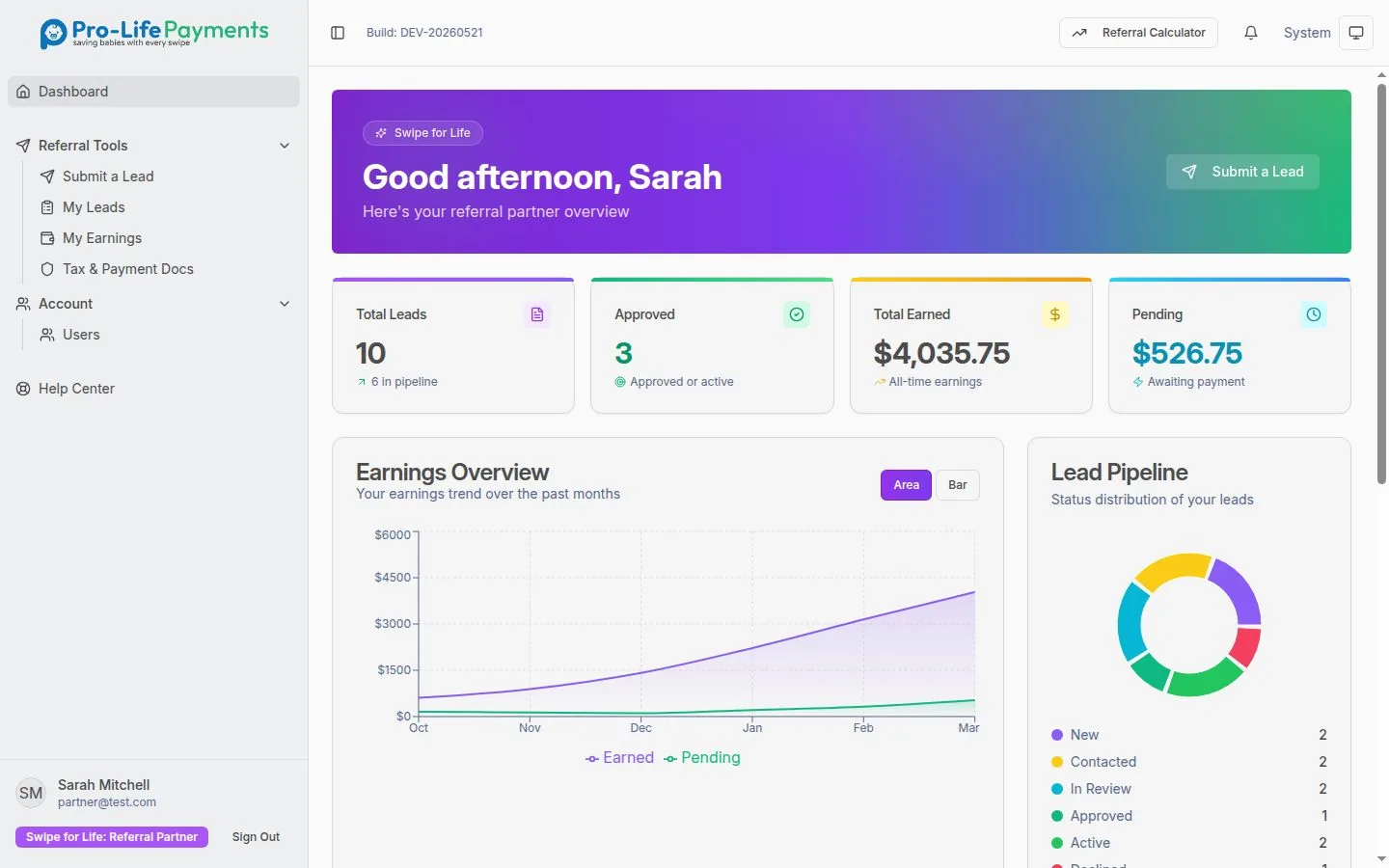This screenshot has width=1389, height=868.
Task: Click the shield icon beside Tax & Payment Docs
Action: 47,269
